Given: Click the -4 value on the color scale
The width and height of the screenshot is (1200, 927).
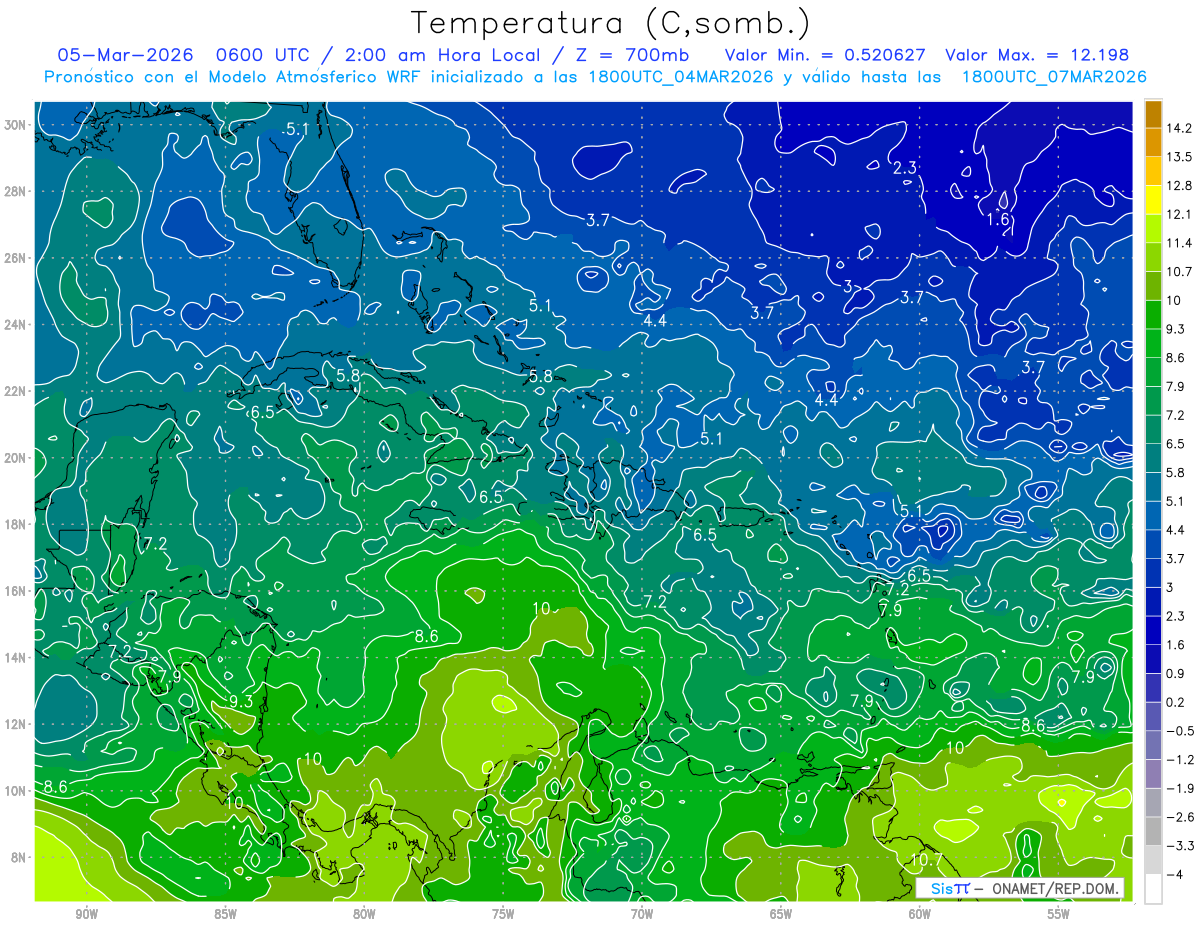Looking at the screenshot, I should [1174, 875].
